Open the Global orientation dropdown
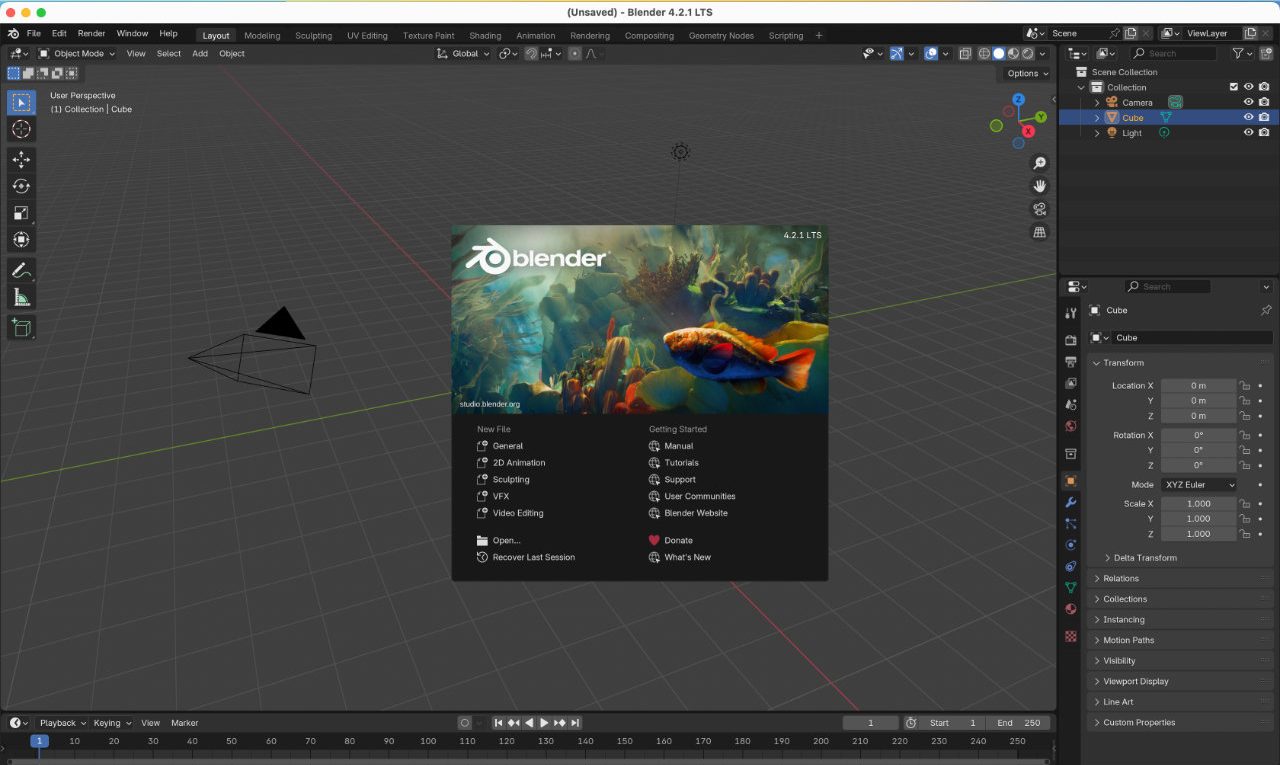Image resolution: width=1280 pixels, height=765 pixels. pos(464,54)
